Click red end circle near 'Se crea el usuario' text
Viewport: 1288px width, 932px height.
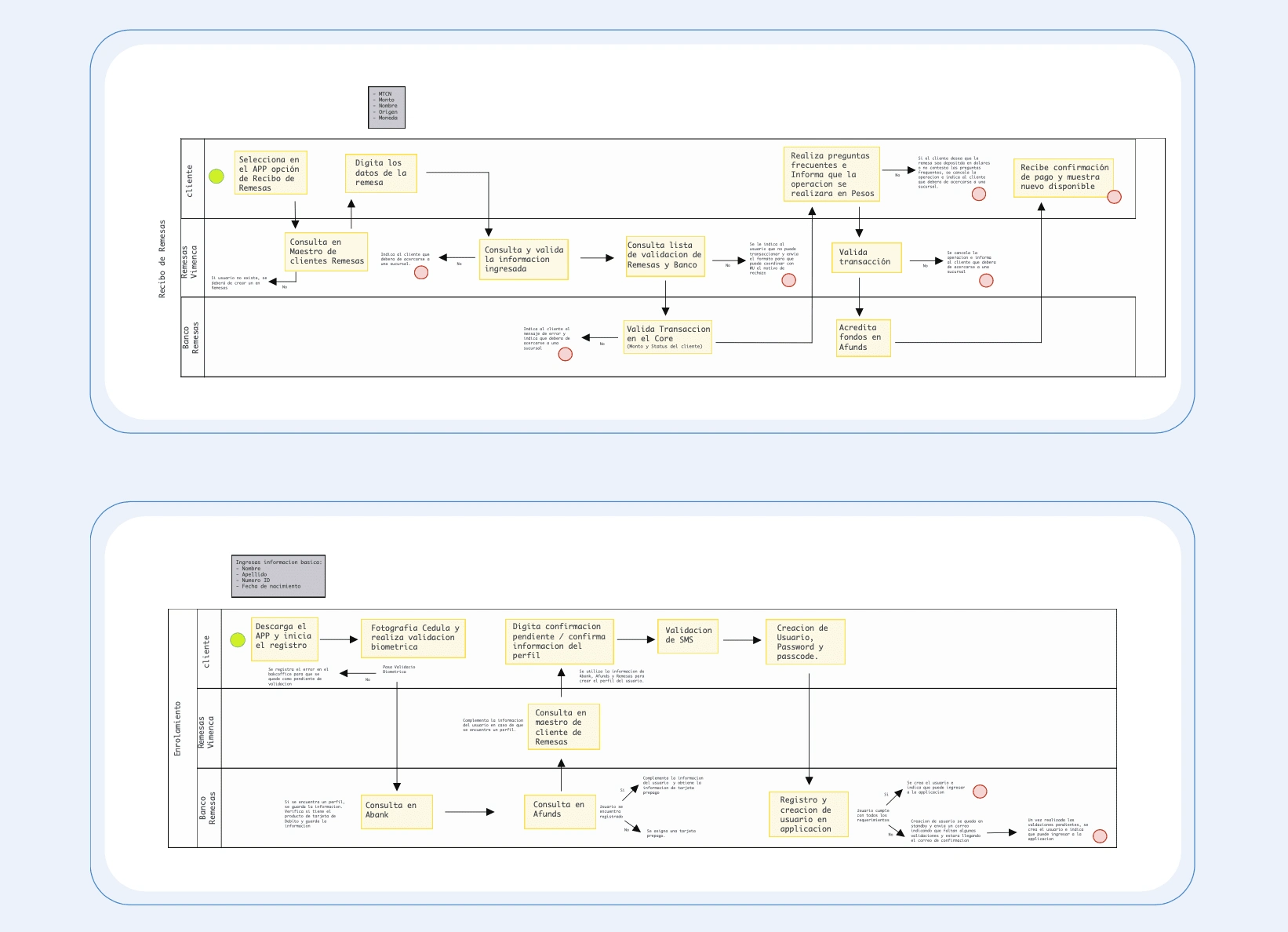coord(980,792)
